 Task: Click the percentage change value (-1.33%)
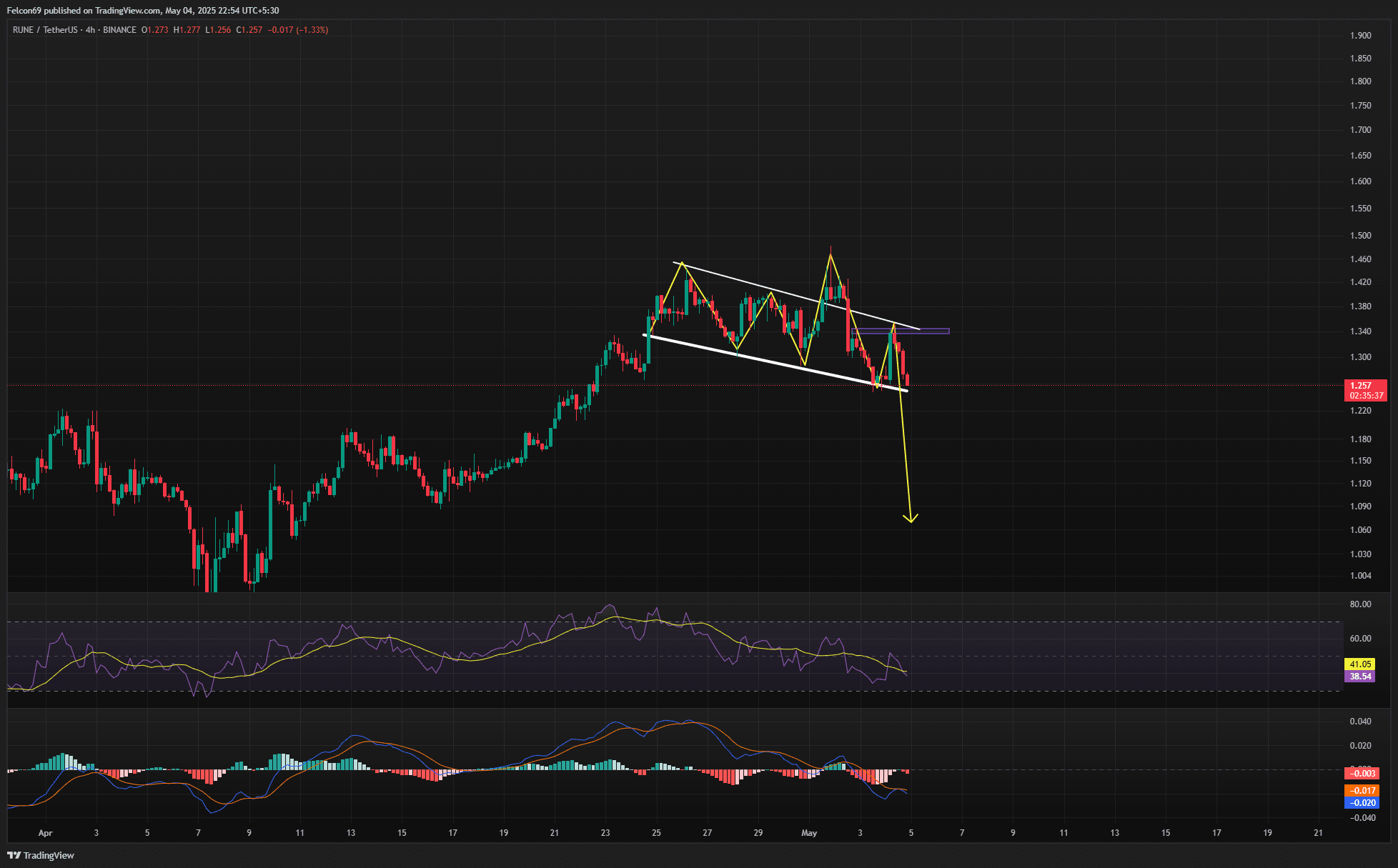point(312,30)
